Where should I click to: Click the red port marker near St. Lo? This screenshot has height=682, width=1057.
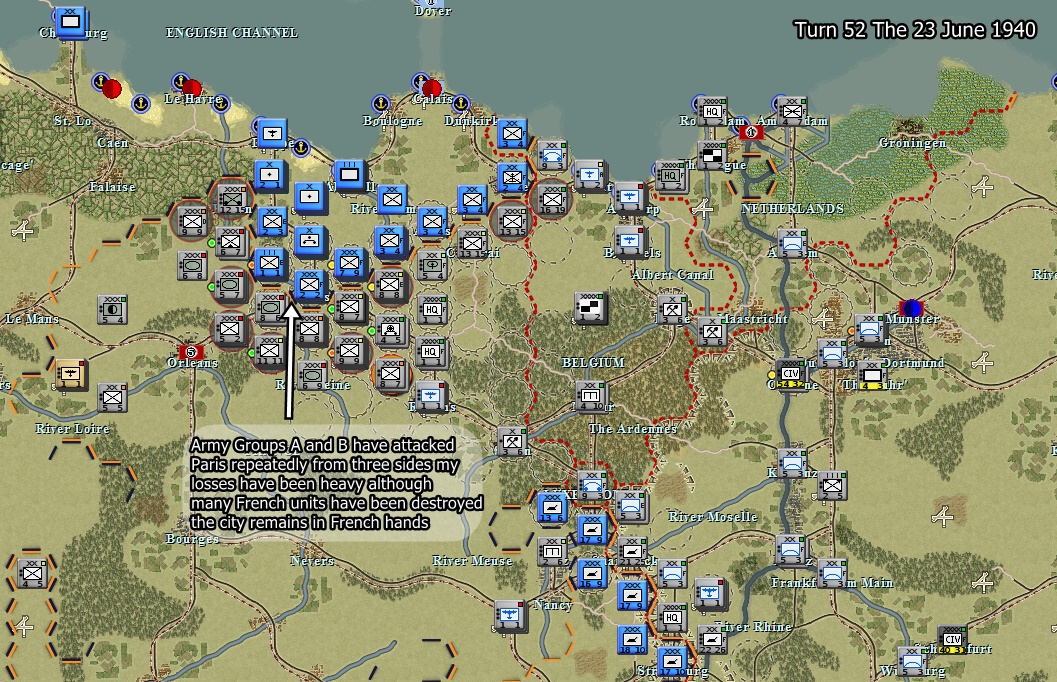(x=112, y=88)
